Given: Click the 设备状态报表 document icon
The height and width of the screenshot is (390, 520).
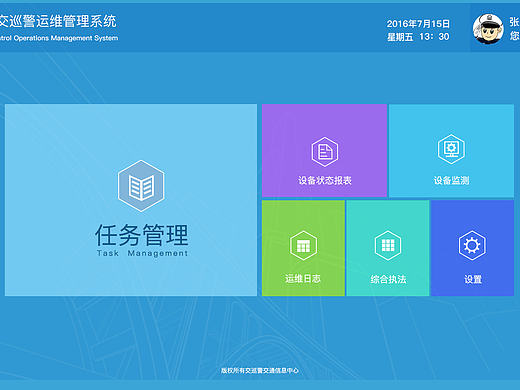Looking at the screenshot, I should (x=325, y=152).
